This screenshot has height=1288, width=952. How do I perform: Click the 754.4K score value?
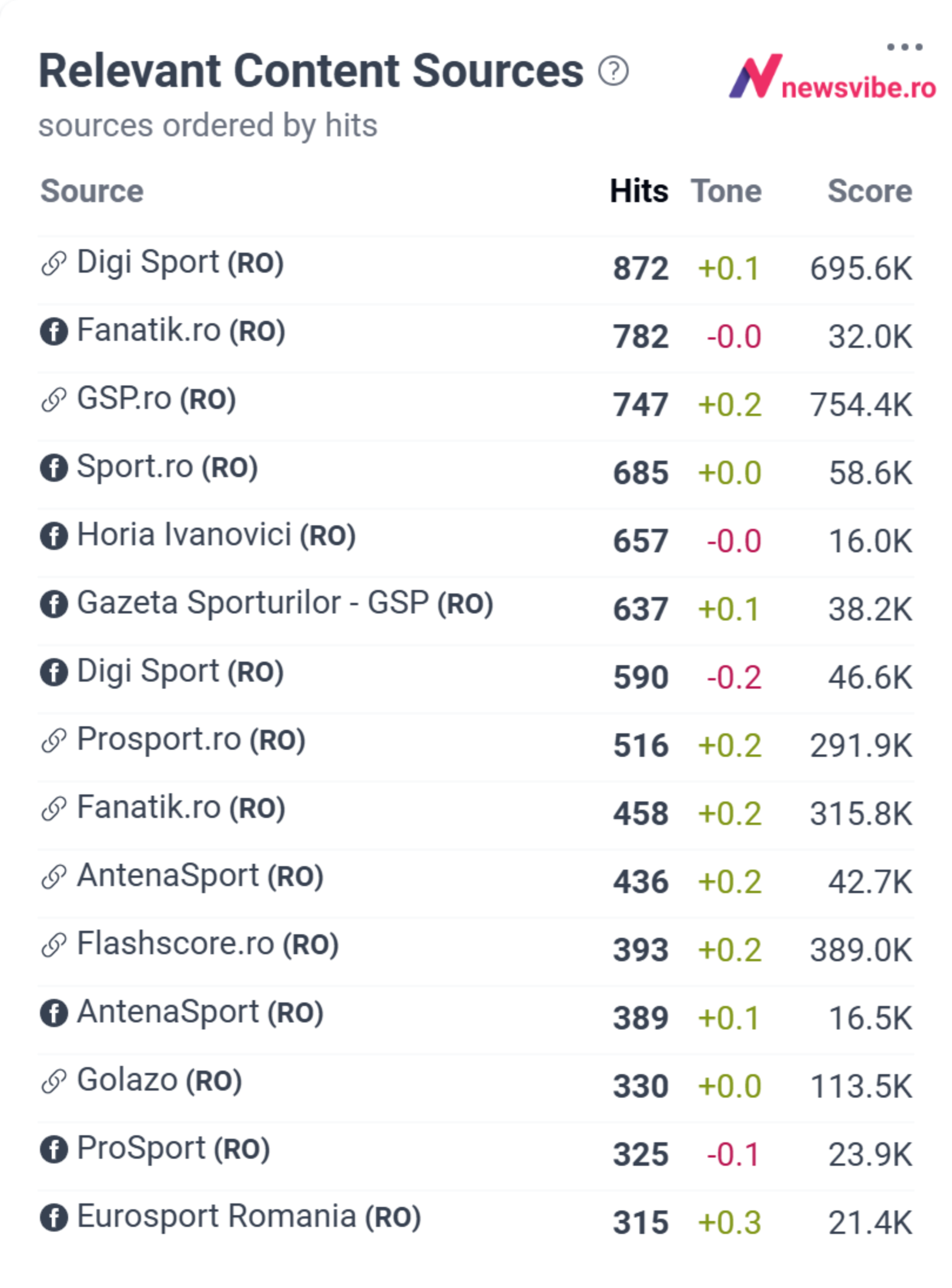(x=861, y=405)
